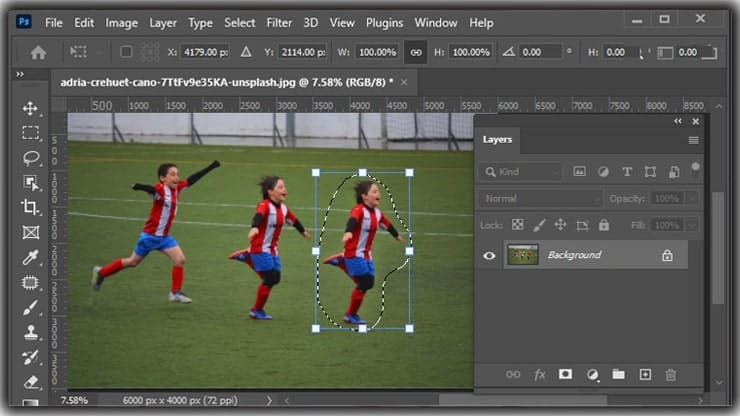
Task: Select the Rectangular Marquee tool
Action: click(x=30, y=133)
